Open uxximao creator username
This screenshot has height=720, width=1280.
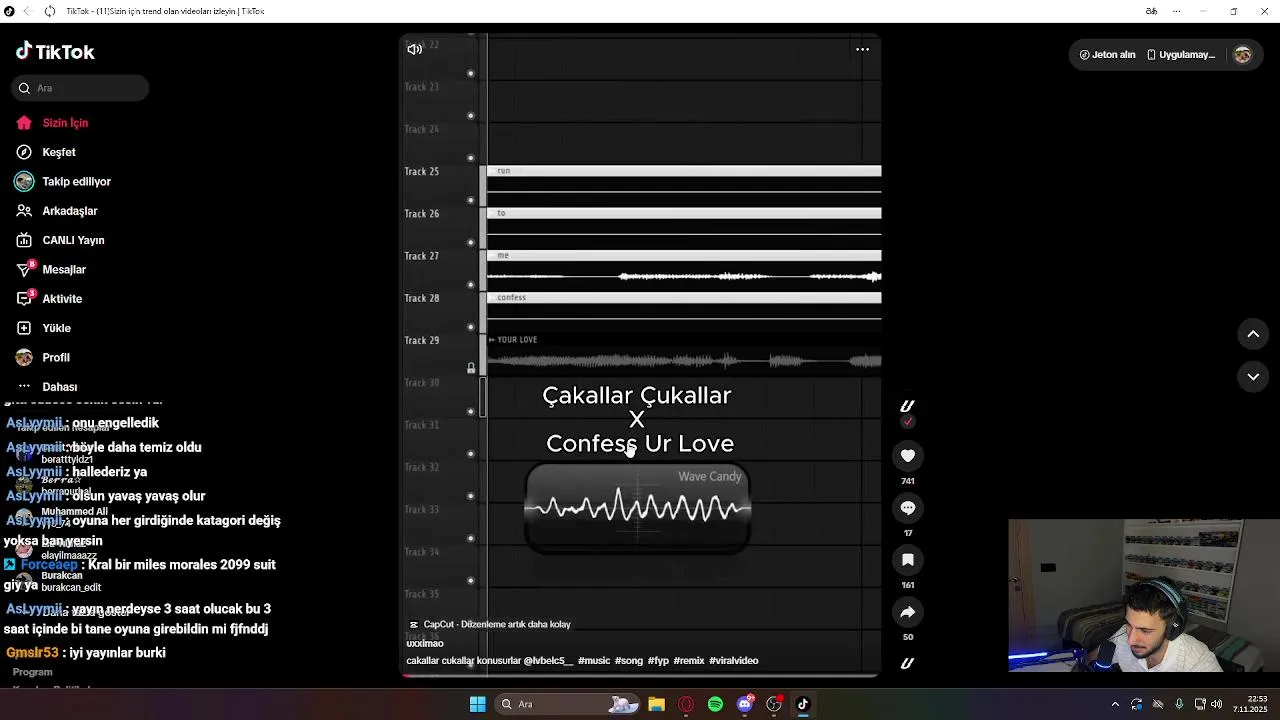(425, 643)
